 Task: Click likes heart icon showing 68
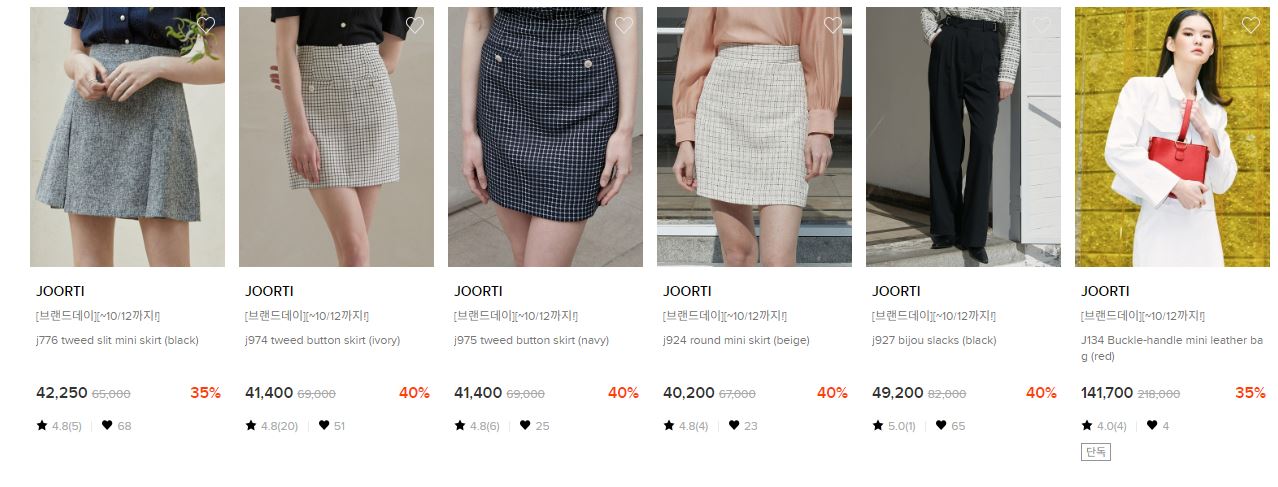107,425
